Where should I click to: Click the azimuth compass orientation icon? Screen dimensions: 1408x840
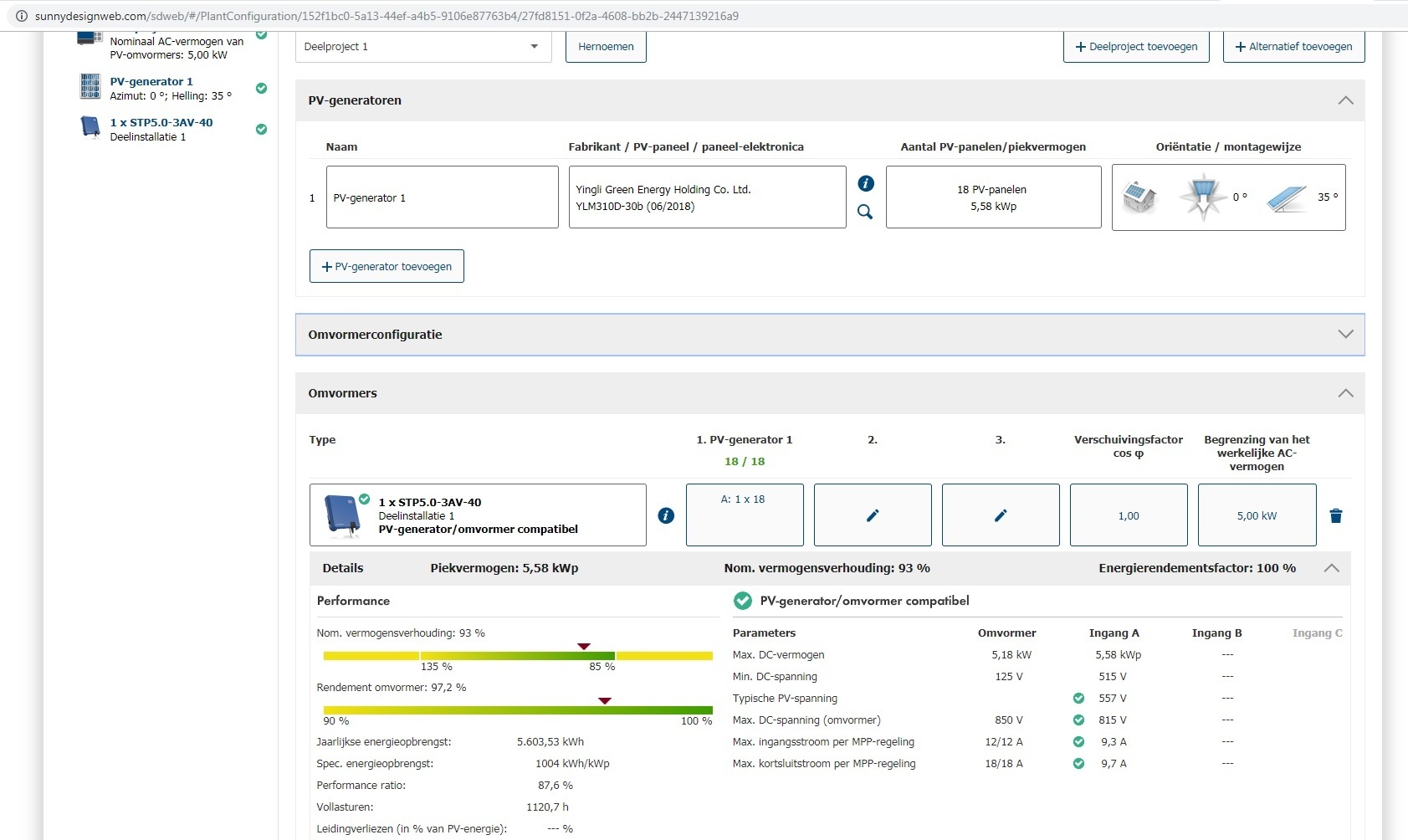pyautogui.click(x=1203, y=197)
